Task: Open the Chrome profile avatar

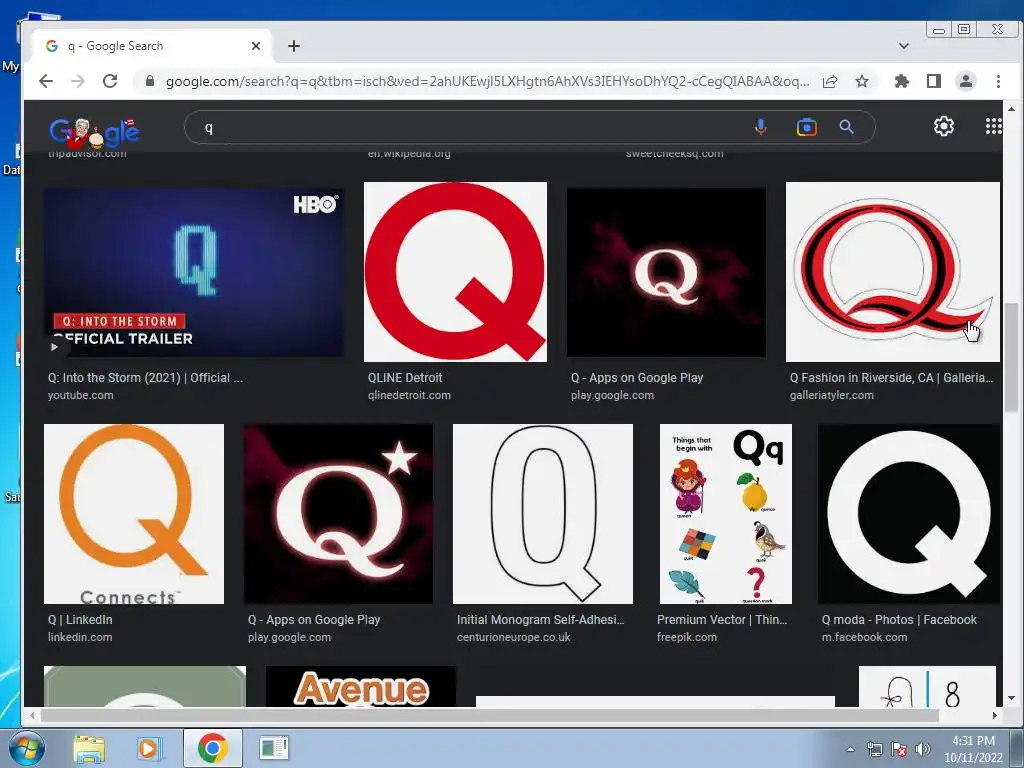Action: pyautogui.click(x=966, y=81)
